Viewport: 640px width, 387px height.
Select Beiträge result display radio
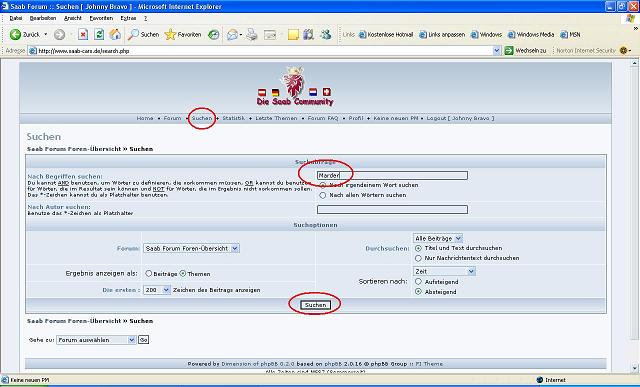tap(149, 274)
